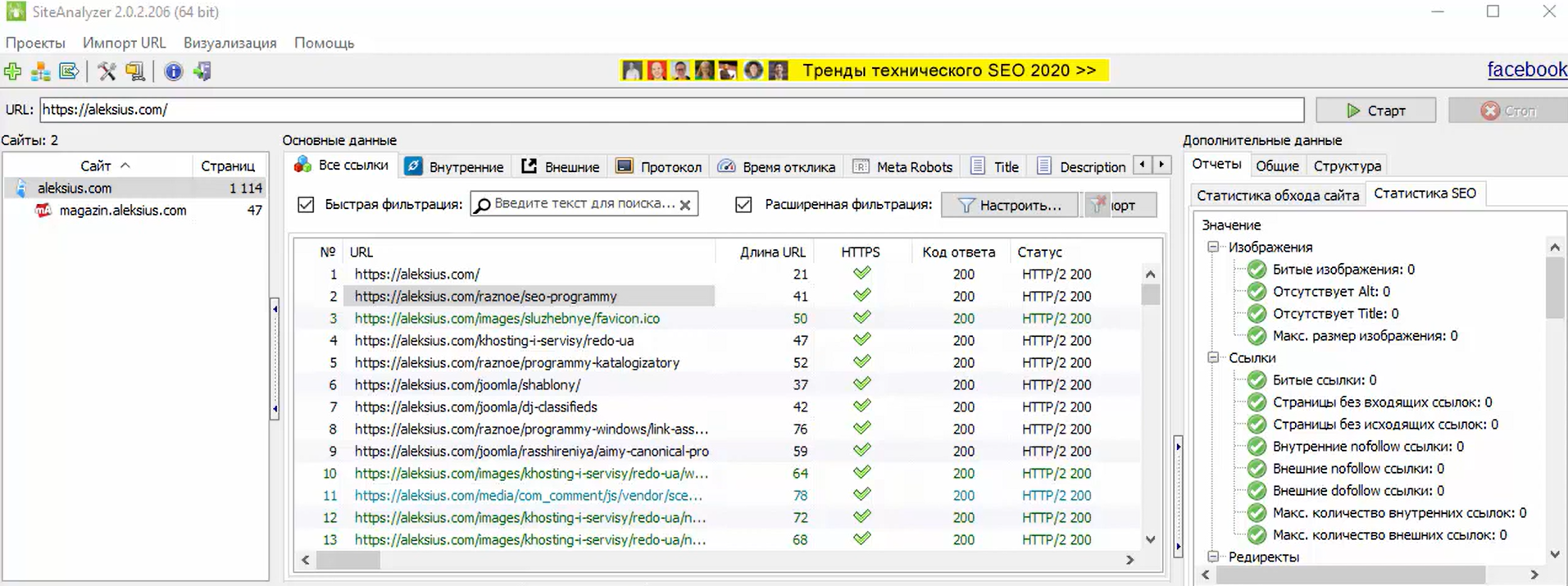Image resolution: width=1568 pixels, height=586 pixels.
Task: Toggle the Быстрая фильтрация checkbox
Action: [306, 205]
